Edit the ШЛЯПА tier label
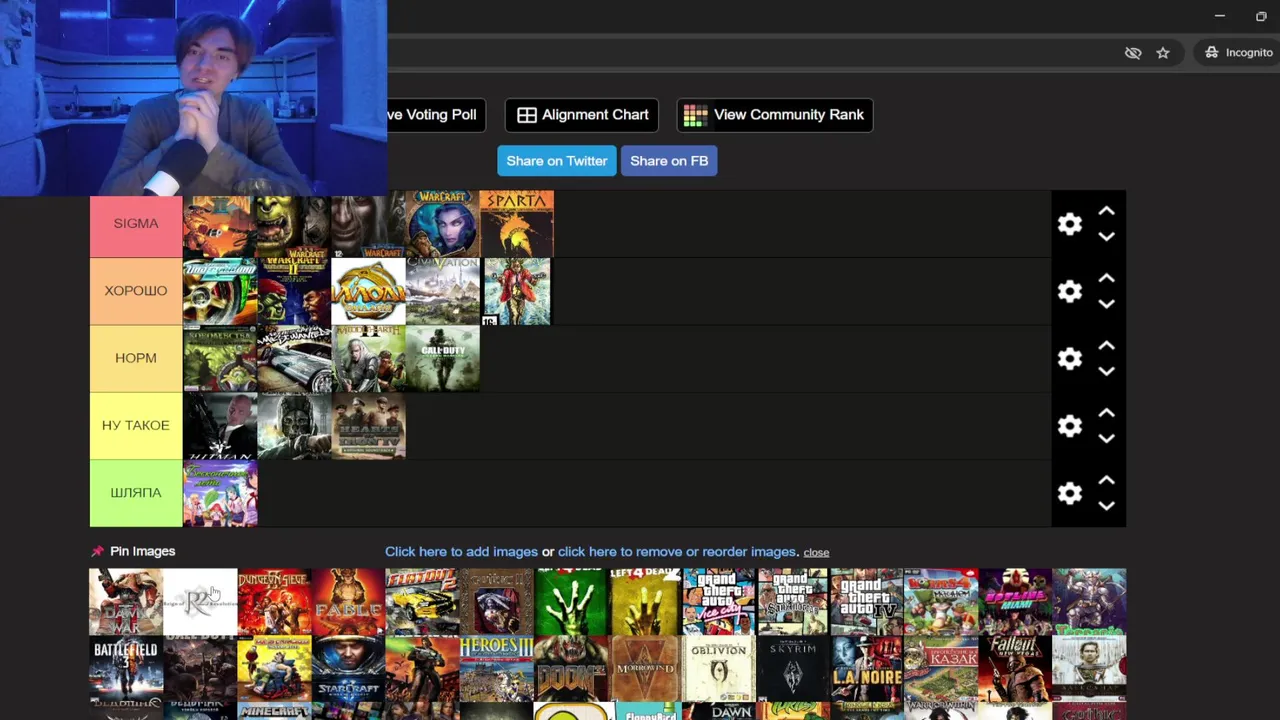The image size is (1280, 720). pos(136,493)
